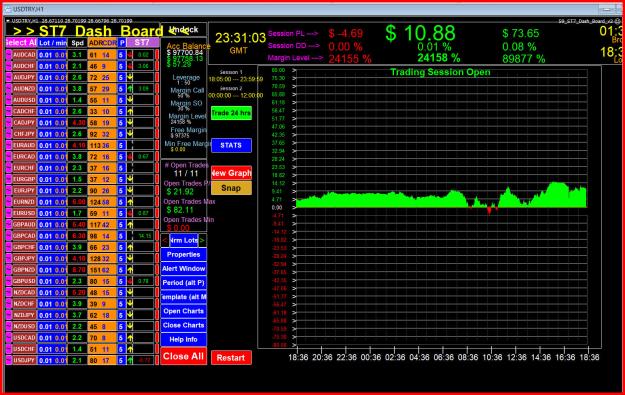Click the Lot / min column header
The width and height of the screenshot is (625, 395).
pos(53,43)
